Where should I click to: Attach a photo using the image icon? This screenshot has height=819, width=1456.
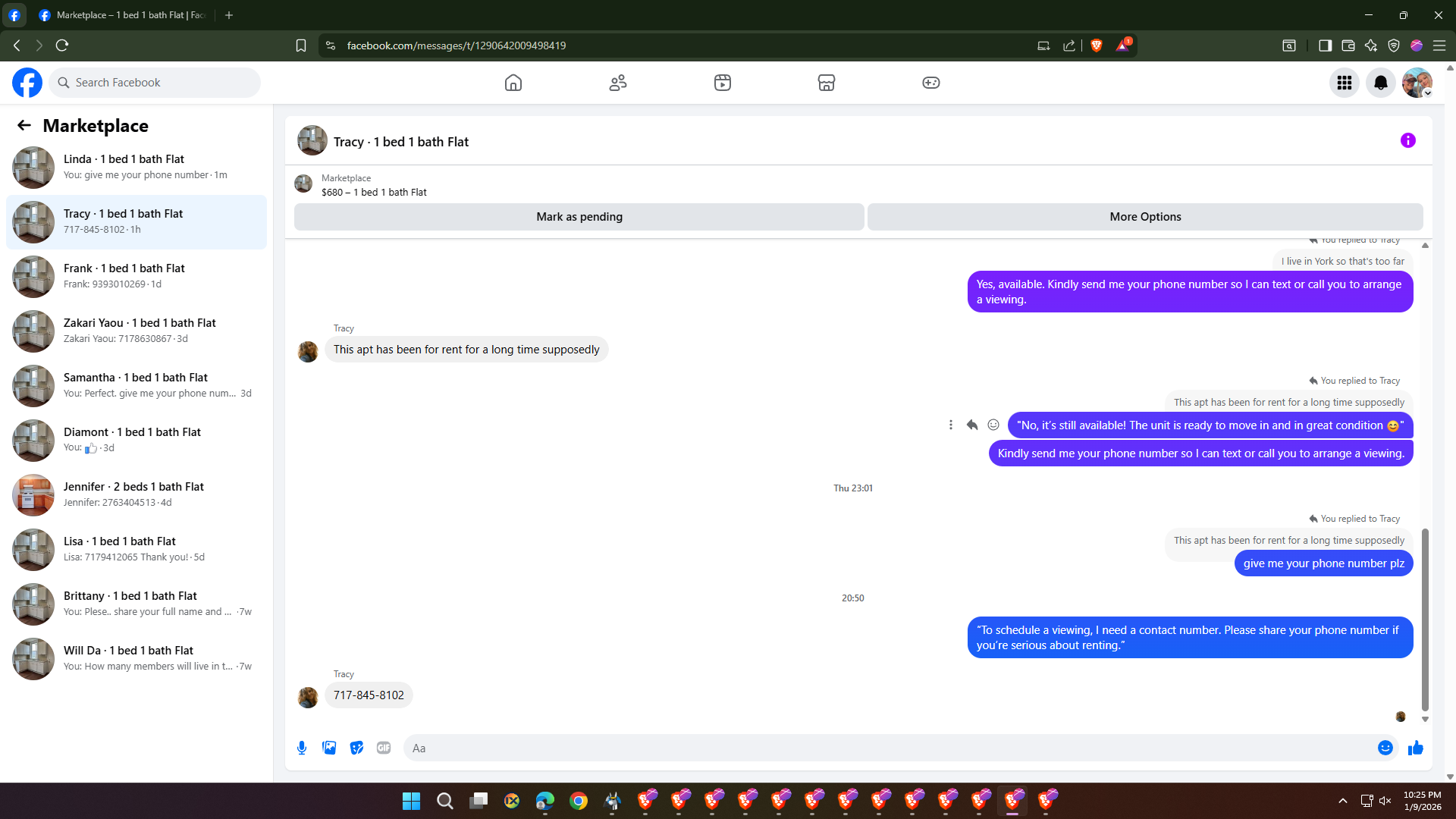pos(329,748)
